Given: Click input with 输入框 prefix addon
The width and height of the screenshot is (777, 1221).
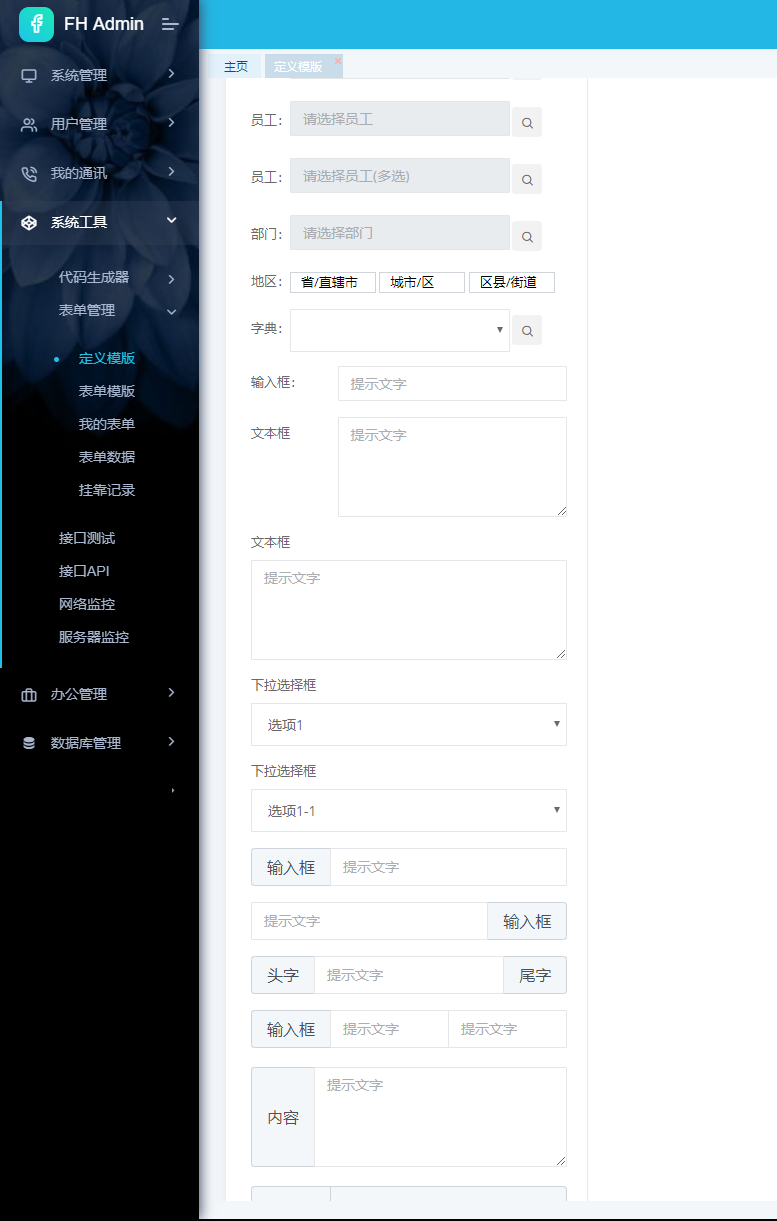Looking at the screenshot, I should click(448, 867).
